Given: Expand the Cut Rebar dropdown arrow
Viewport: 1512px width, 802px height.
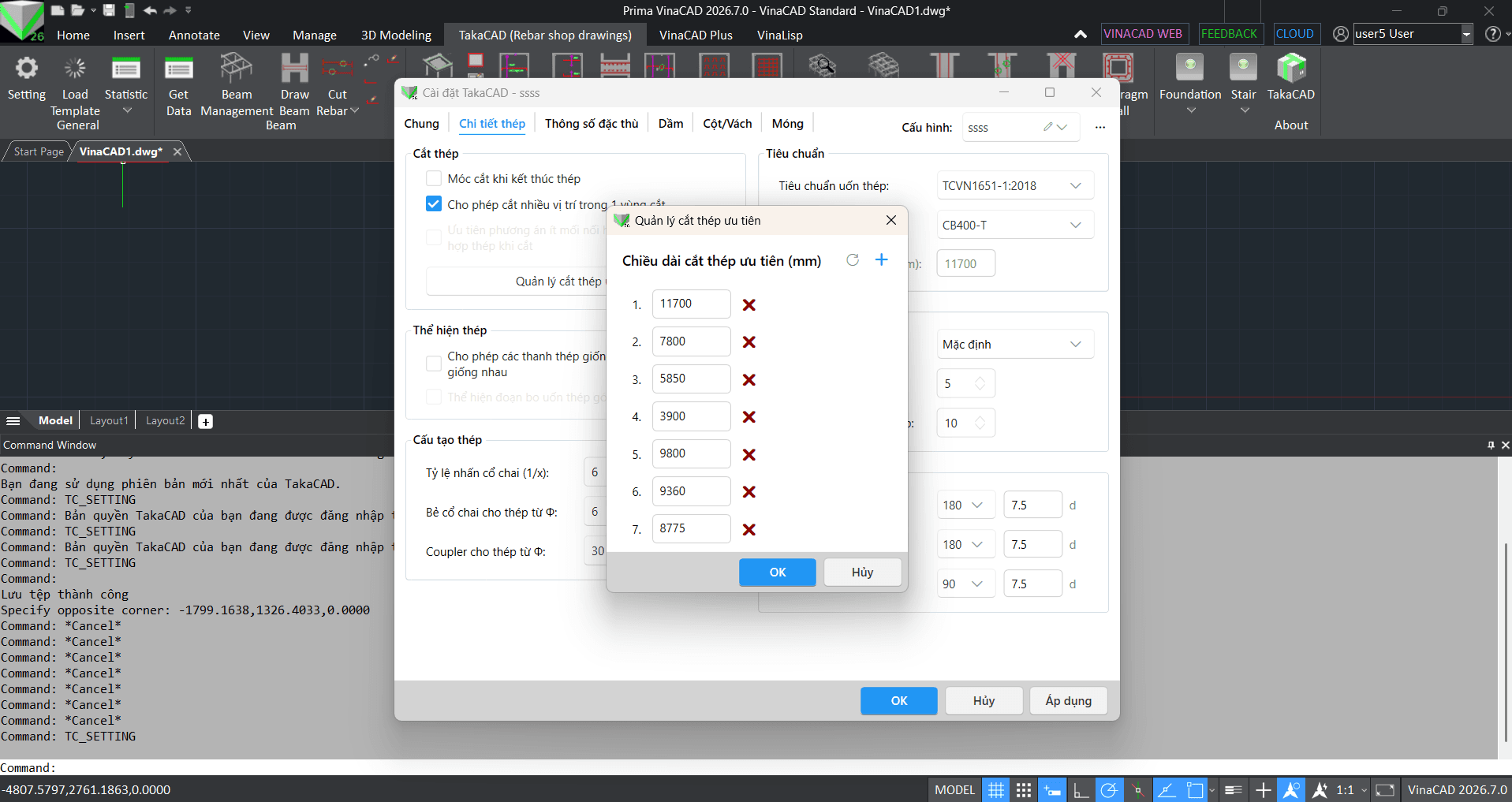Looking at the screenshot, I should tap(354, 110).
